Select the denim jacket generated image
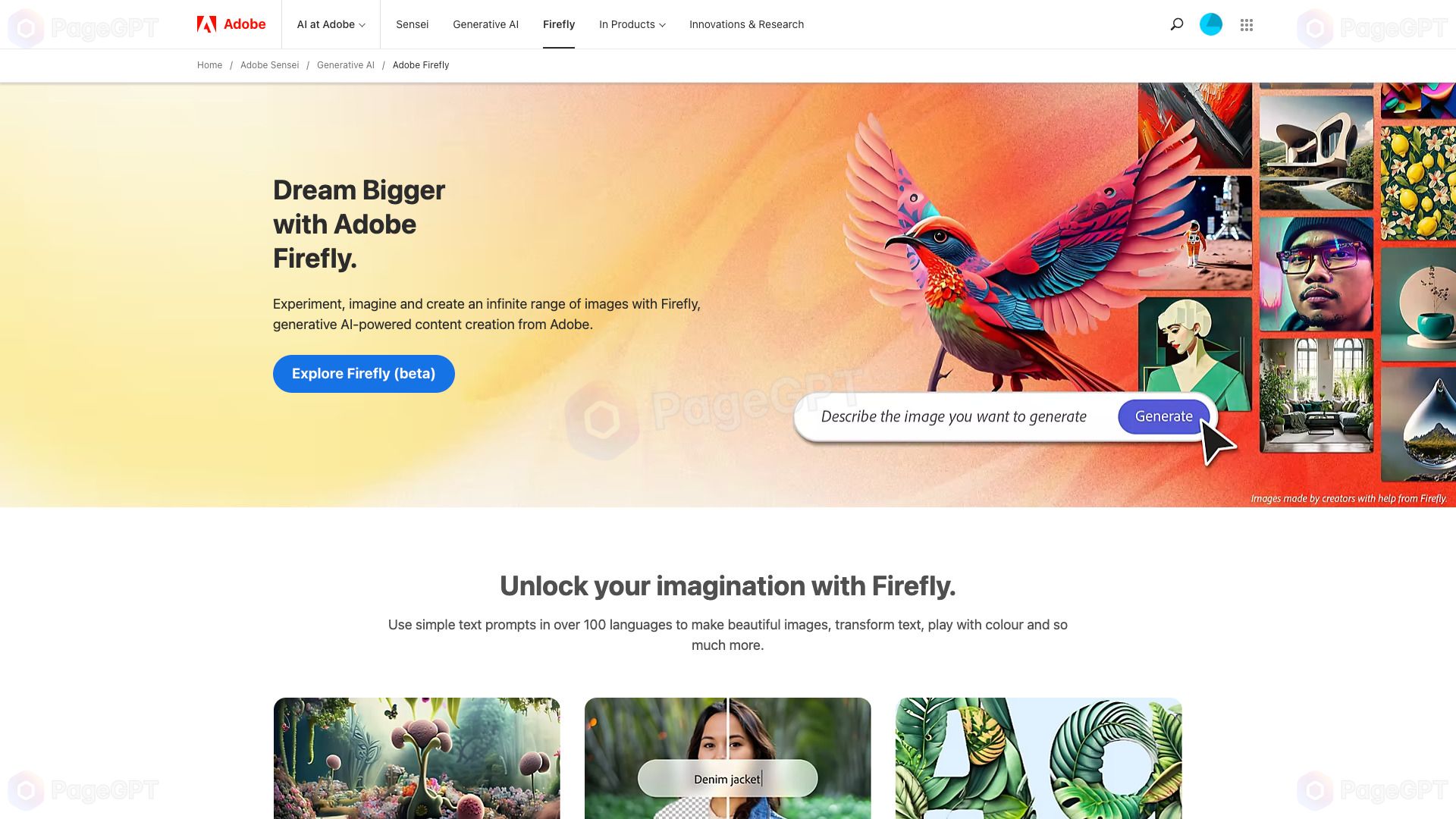Screen dimensions: 1456x819 pyautogui.click(x=727, y=758)
